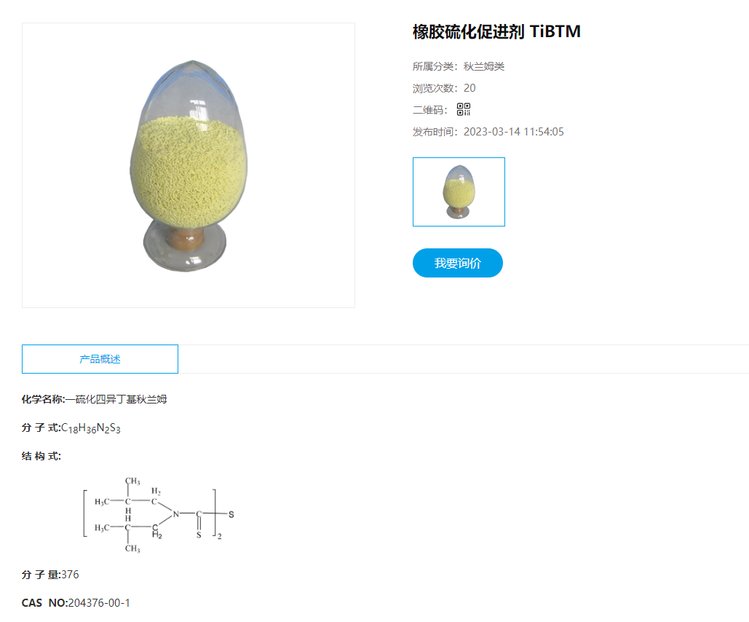This screenshot has width=749, height=622.
Task: Open the 产品概述 tab
Action: pos(100,359)
